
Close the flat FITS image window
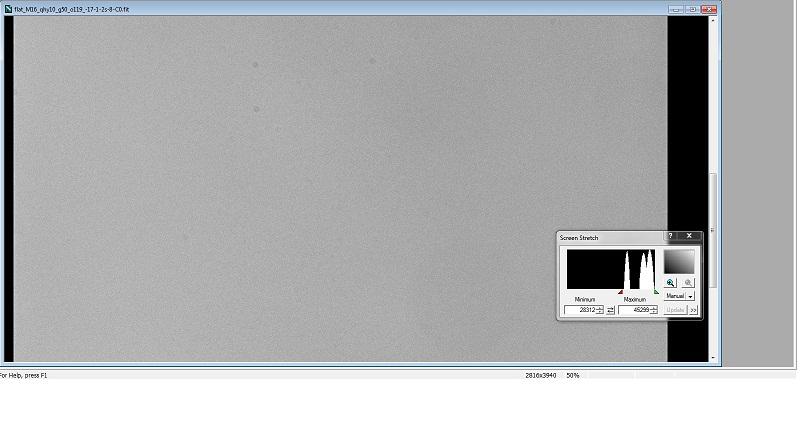709,9
